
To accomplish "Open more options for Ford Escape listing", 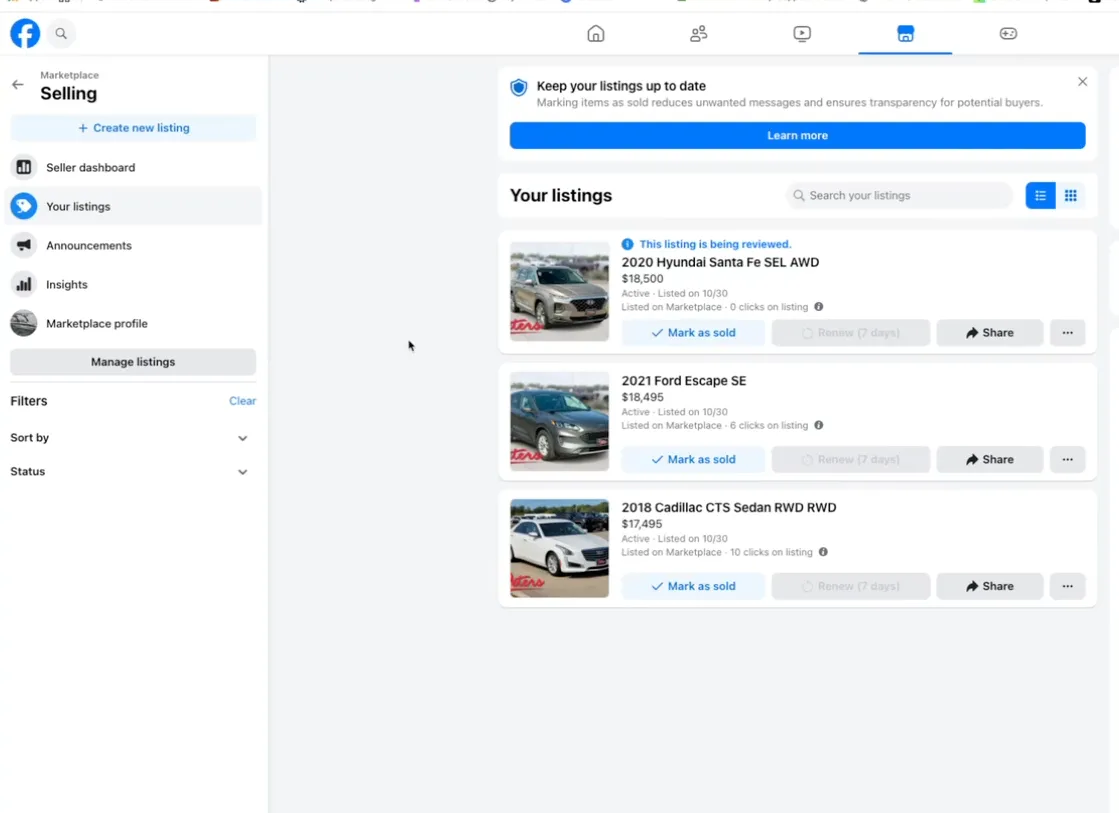I will [1067, 460].
